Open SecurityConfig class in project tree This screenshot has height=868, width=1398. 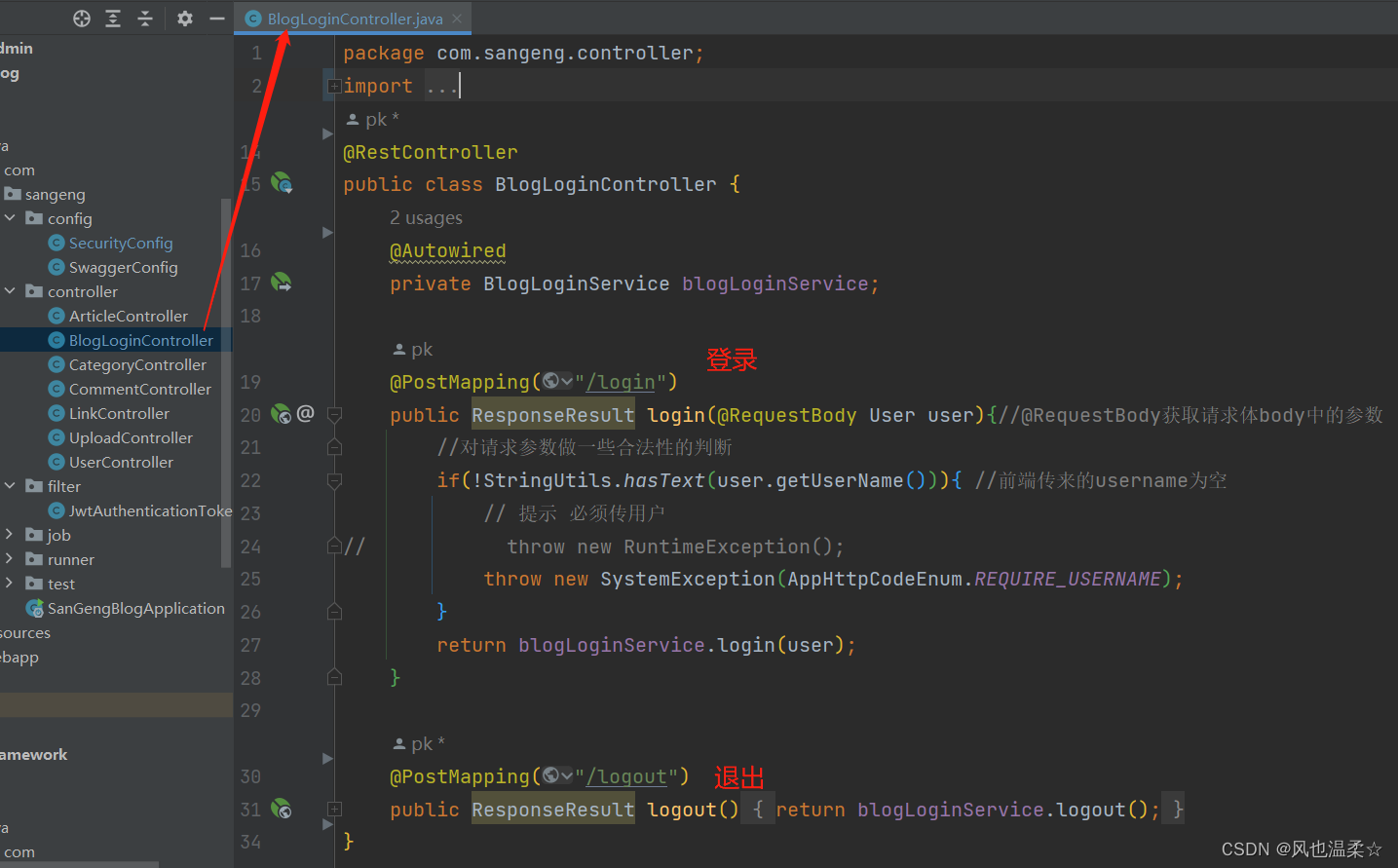tap(121, 243)
